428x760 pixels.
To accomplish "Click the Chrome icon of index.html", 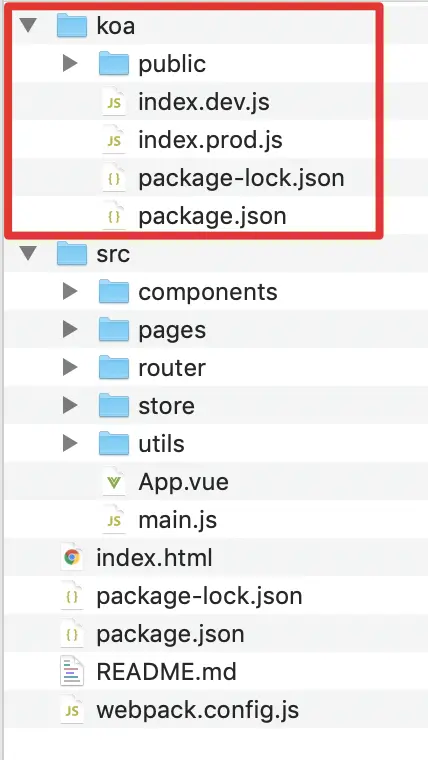I will coord(72,558).
